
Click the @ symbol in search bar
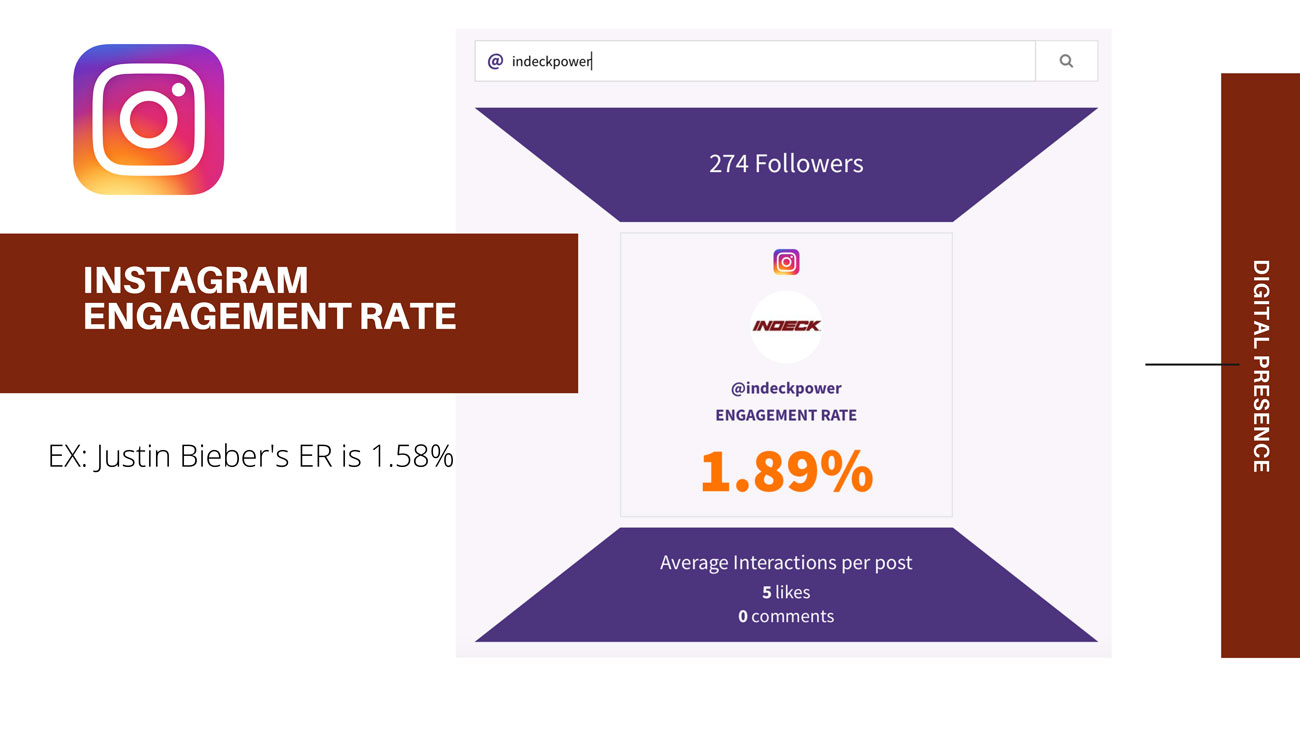[495, 62]
